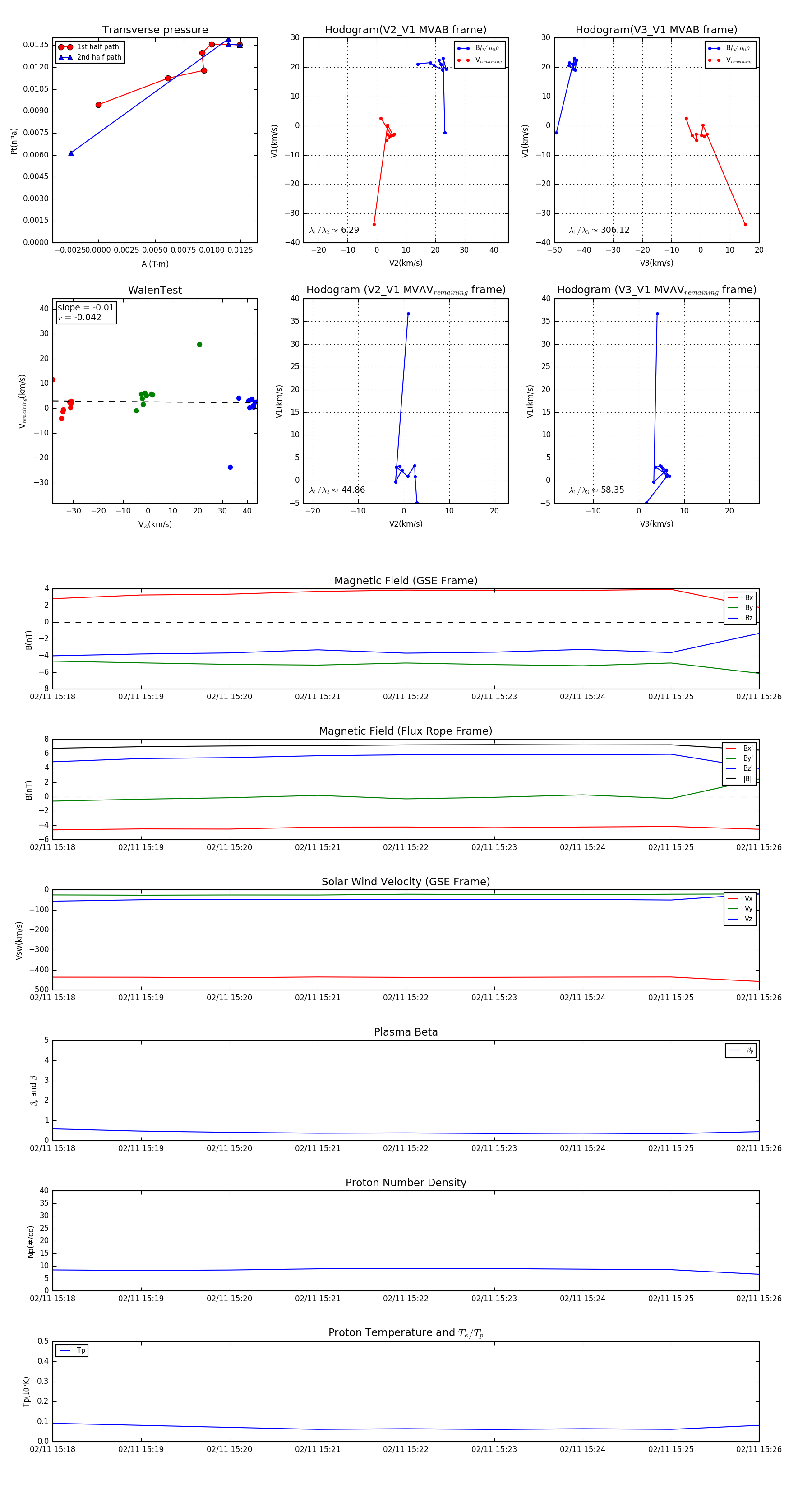
Task: Select the βp legend entry in Plasma Beta
Action: click(x=741, y=1050)
